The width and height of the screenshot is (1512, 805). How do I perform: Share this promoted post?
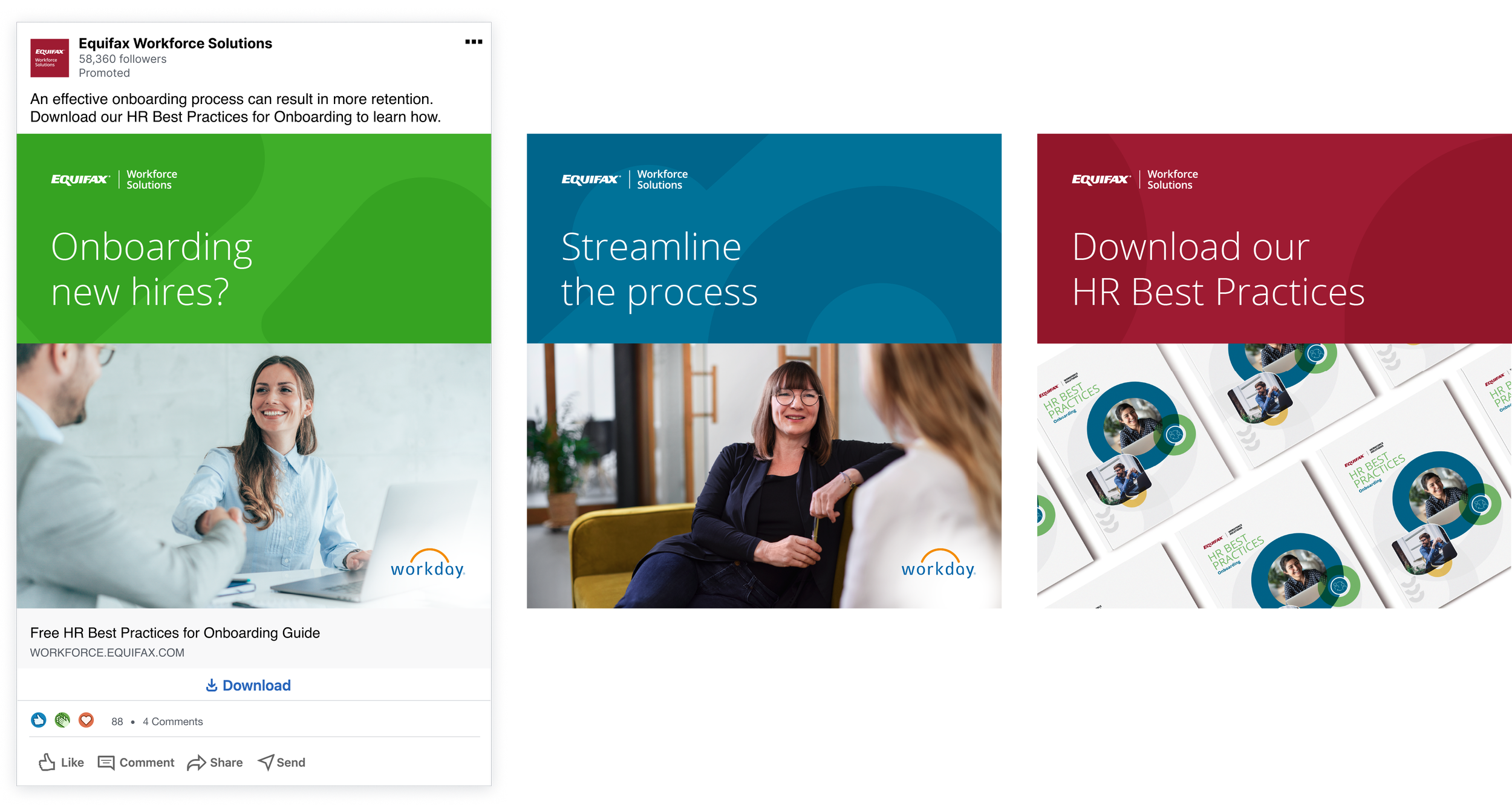[x=215, y=763]
